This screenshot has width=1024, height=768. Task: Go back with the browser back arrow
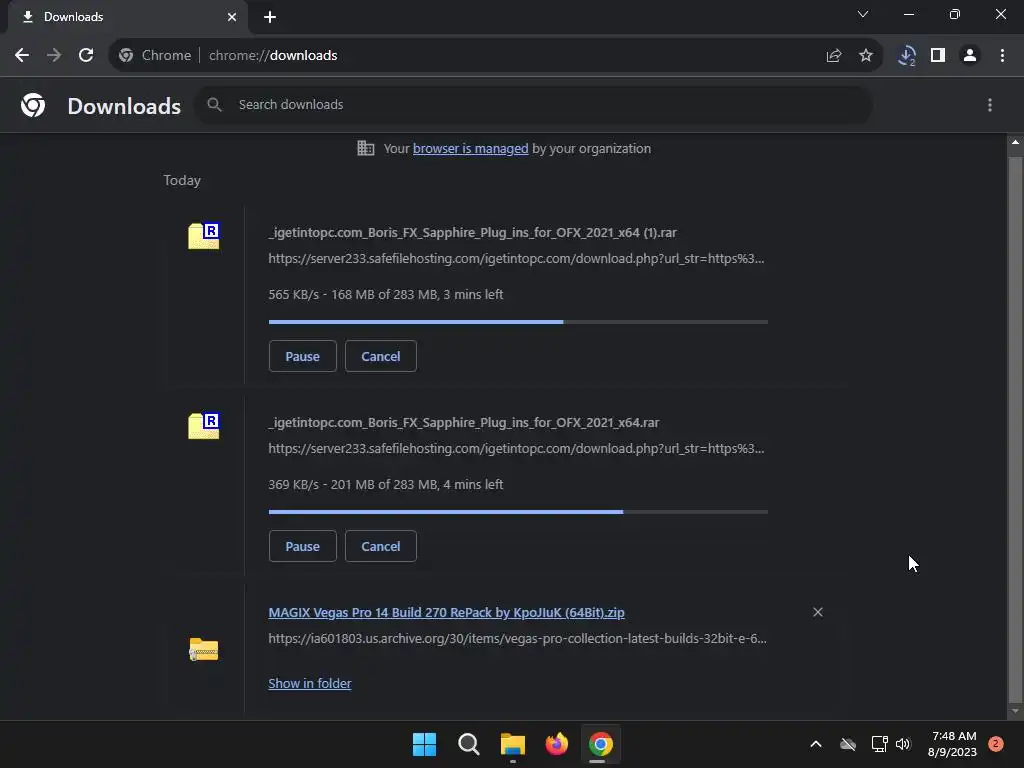[22, 56]
